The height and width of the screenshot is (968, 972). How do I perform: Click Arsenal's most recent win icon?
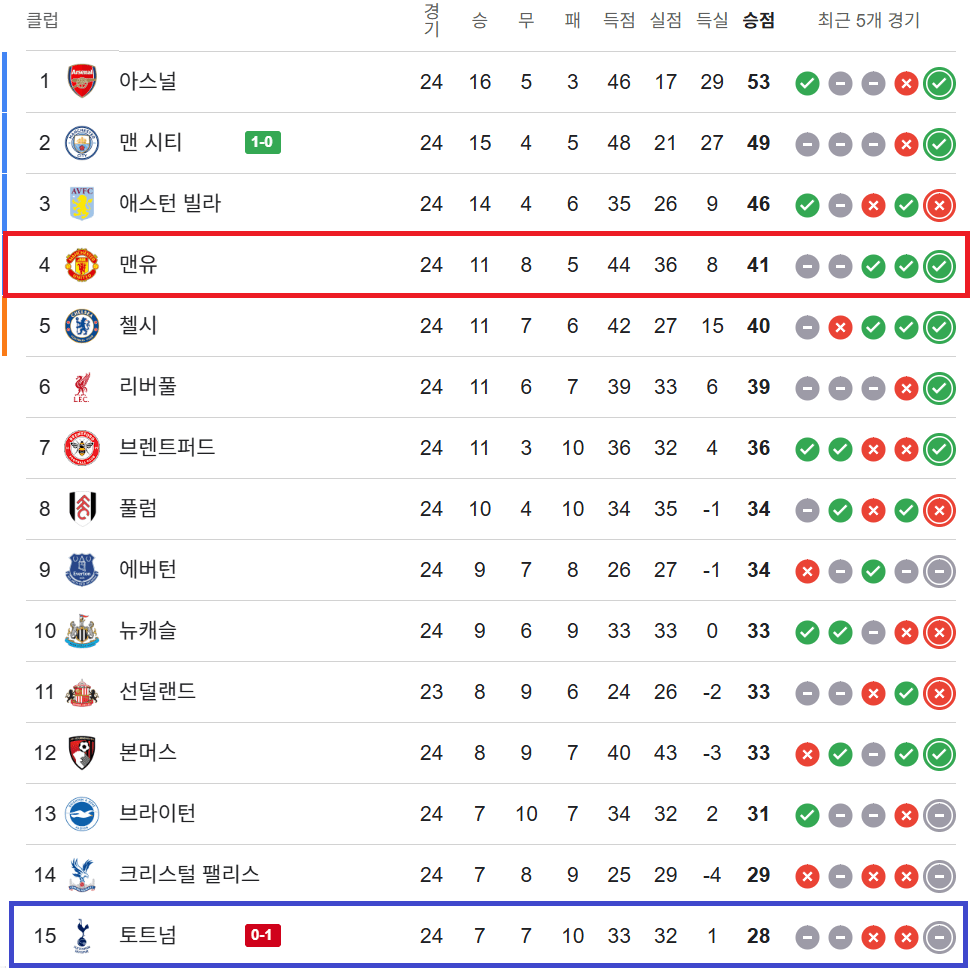(x=938, y=83)
